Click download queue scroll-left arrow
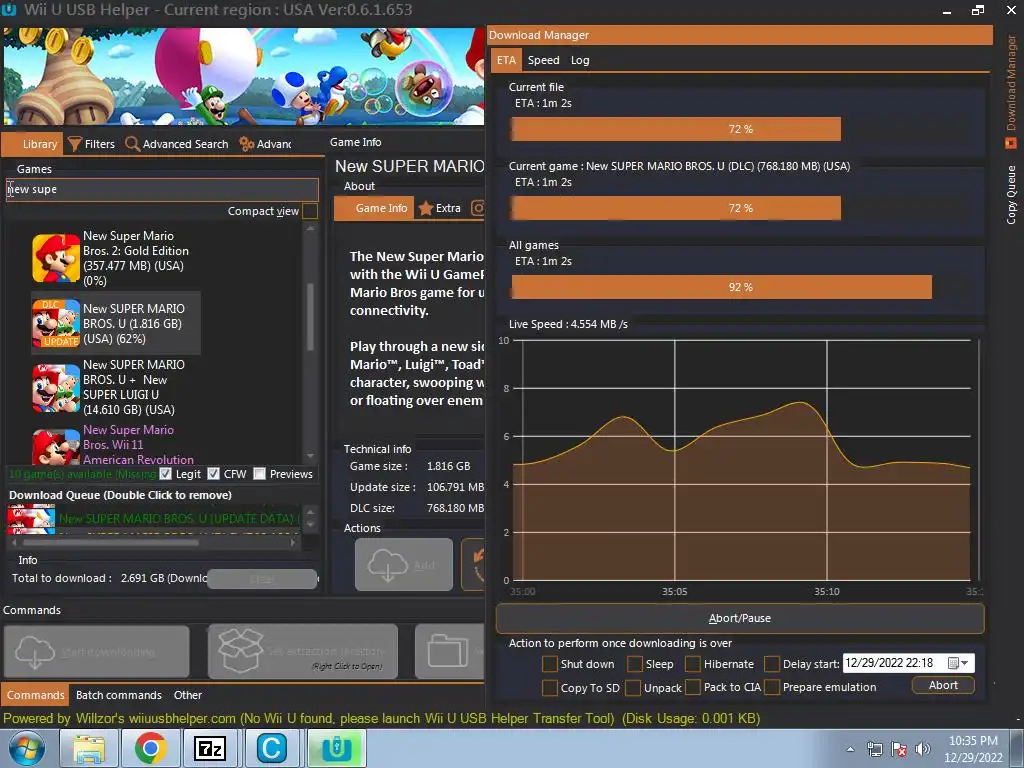The height and width of the screenshot is (768, 1024). pyautogui.click(x=14, y=542)
